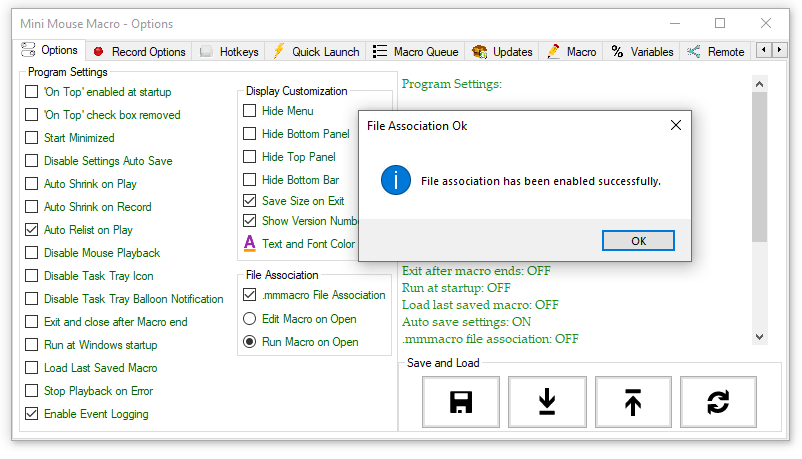Open the Hotkeys tab
Image resolution: width=802 pixels, height=459 pixels.
point(229,51)
